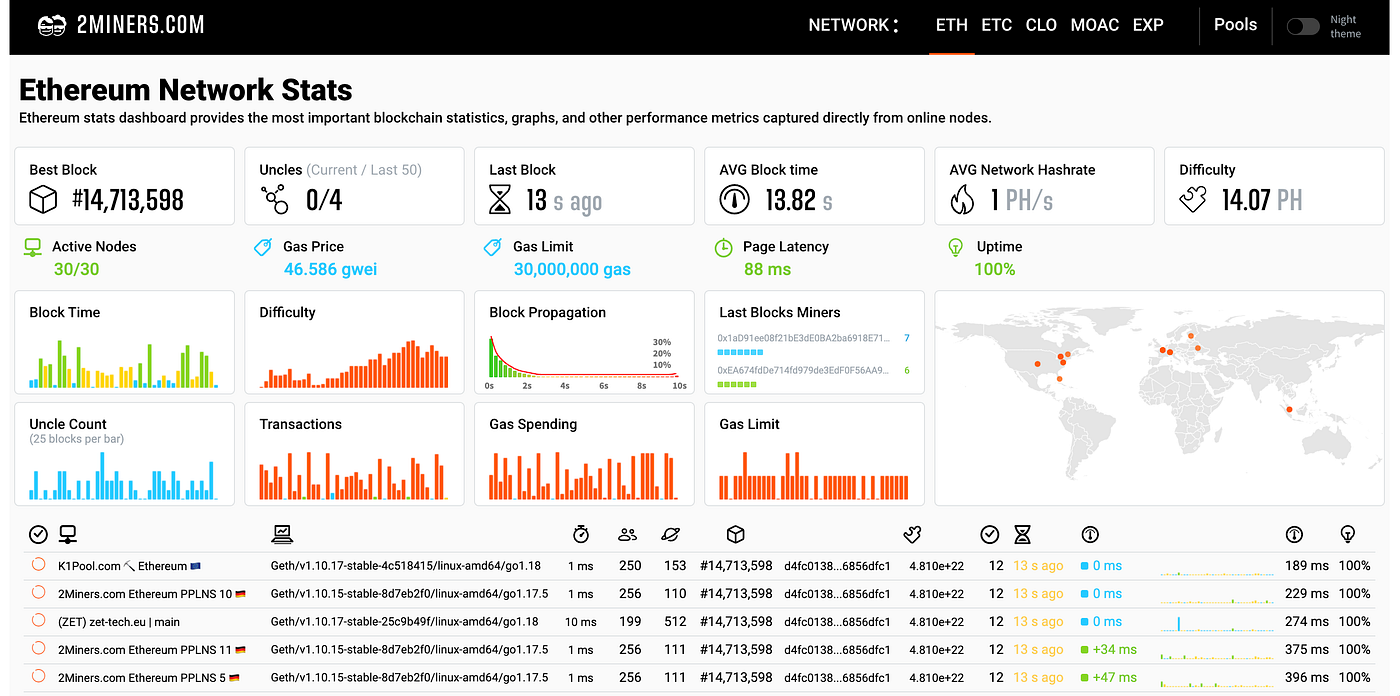Sort by hourglass last-block icon in table header
Image resolution: width=1400 pixels, height=696 pixels.
point(1022,534)
